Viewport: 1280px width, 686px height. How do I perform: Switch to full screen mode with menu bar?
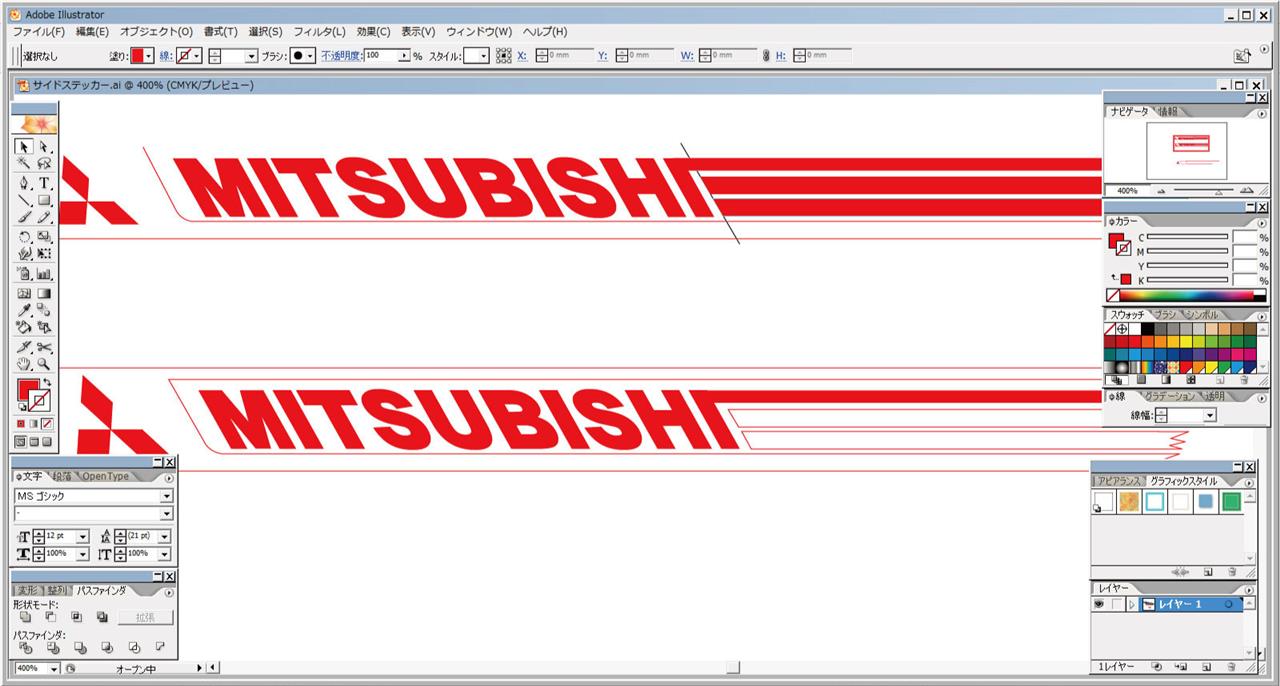34,441
